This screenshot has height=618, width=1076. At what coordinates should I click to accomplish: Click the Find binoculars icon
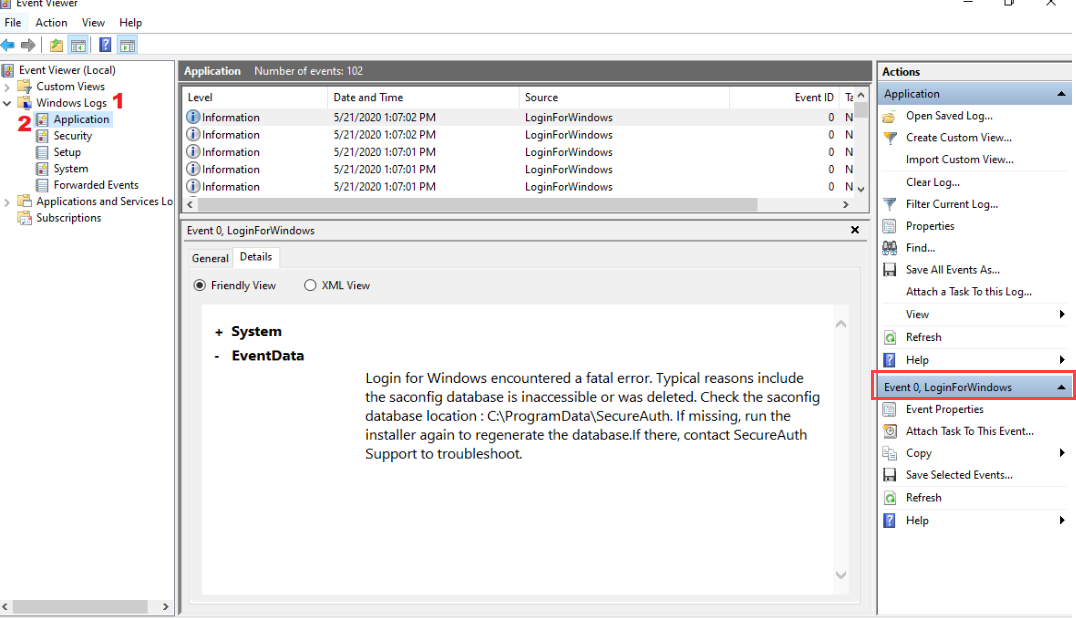889,248
